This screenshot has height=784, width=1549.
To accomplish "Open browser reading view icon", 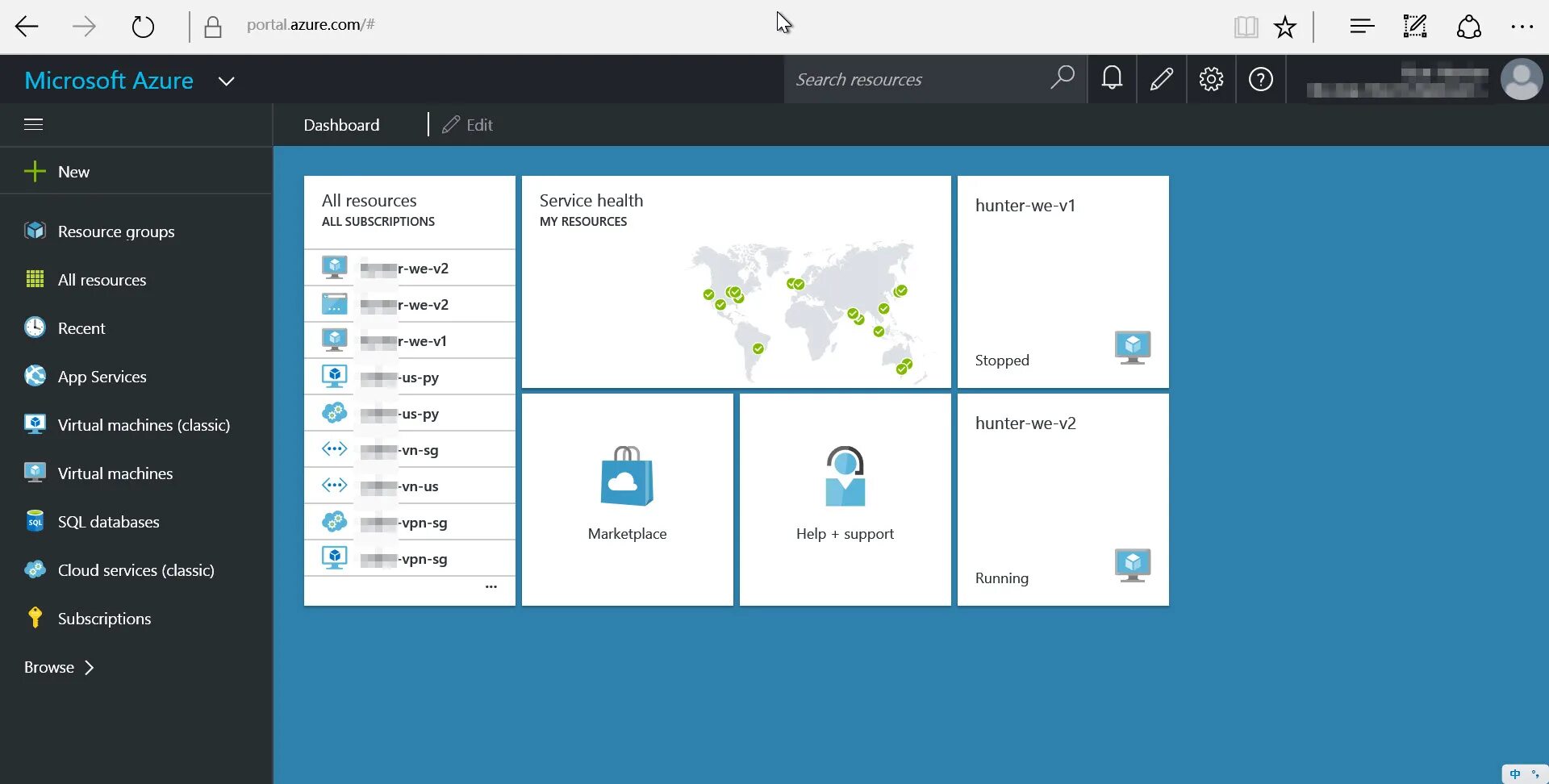I will coord(1246,27).
